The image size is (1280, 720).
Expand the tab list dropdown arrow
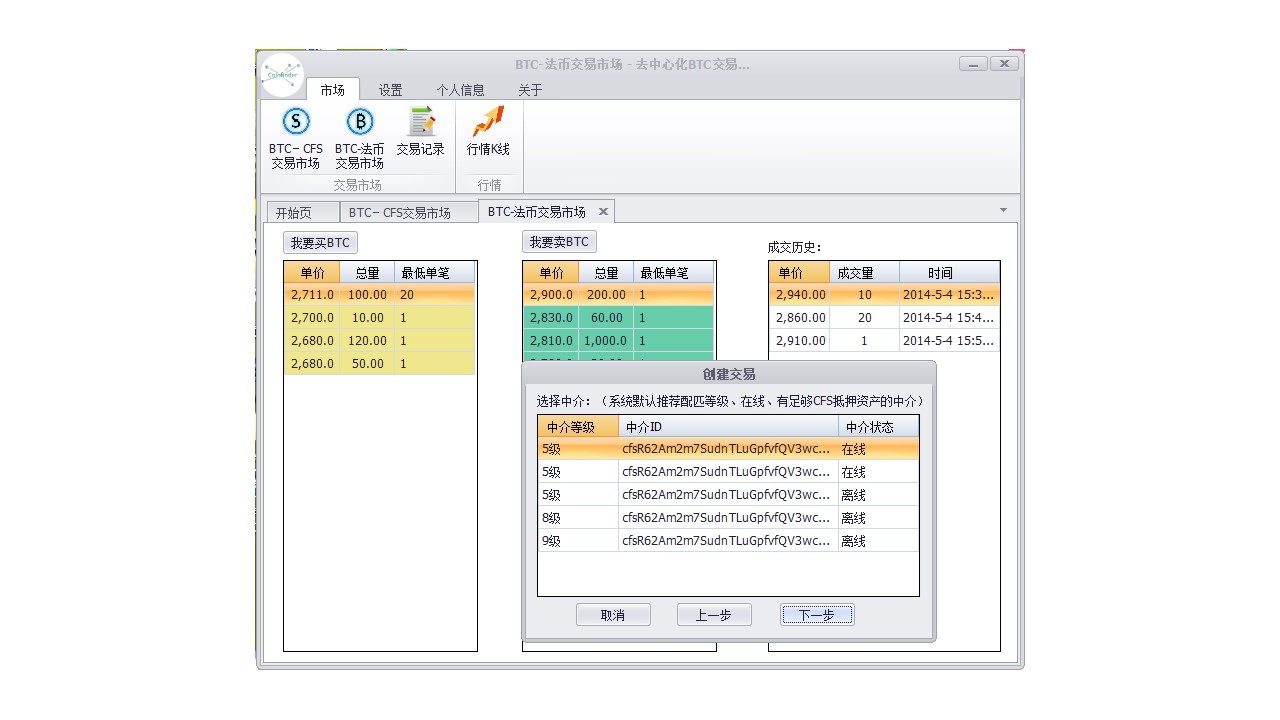tap(1003, 210)
